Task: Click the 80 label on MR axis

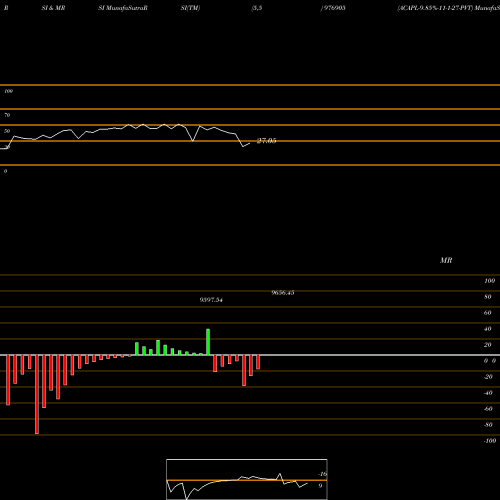Action: pyautogui.click(x=487, y=297)
